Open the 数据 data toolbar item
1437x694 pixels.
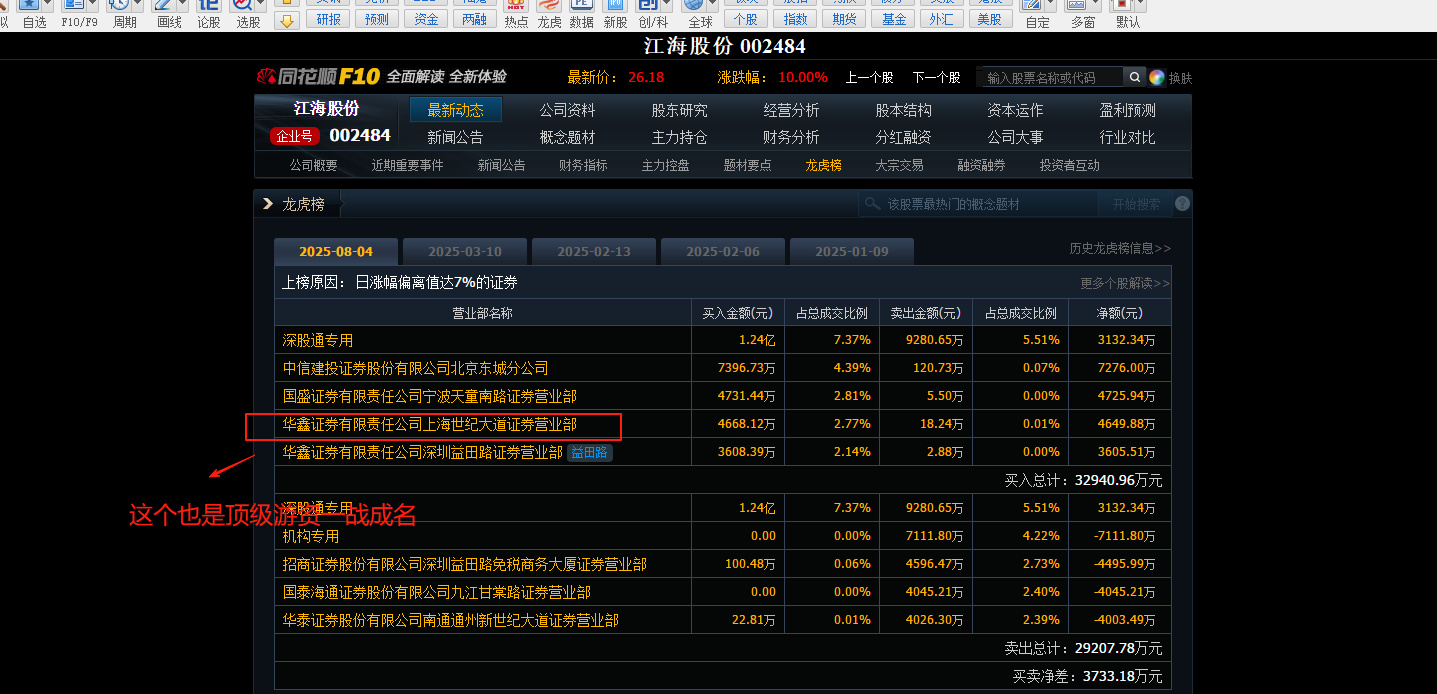[581, 14]
